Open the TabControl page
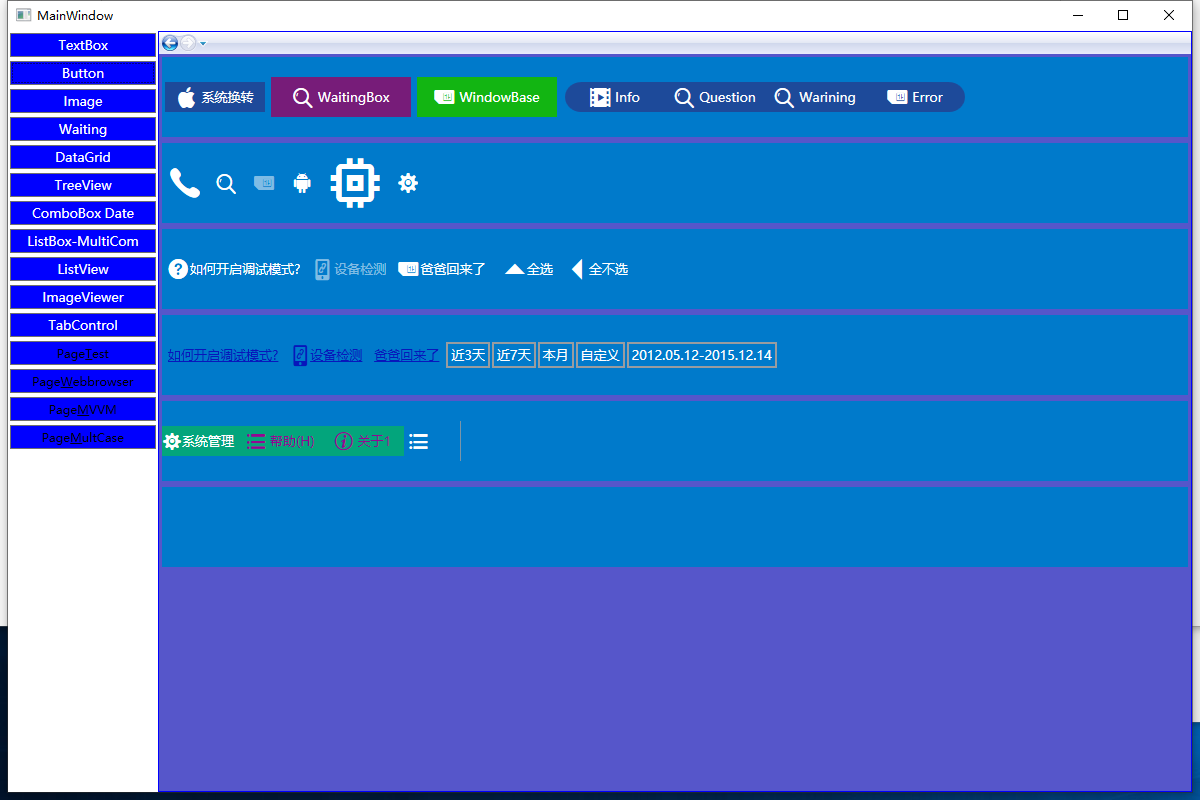 (x=83, y=325)
